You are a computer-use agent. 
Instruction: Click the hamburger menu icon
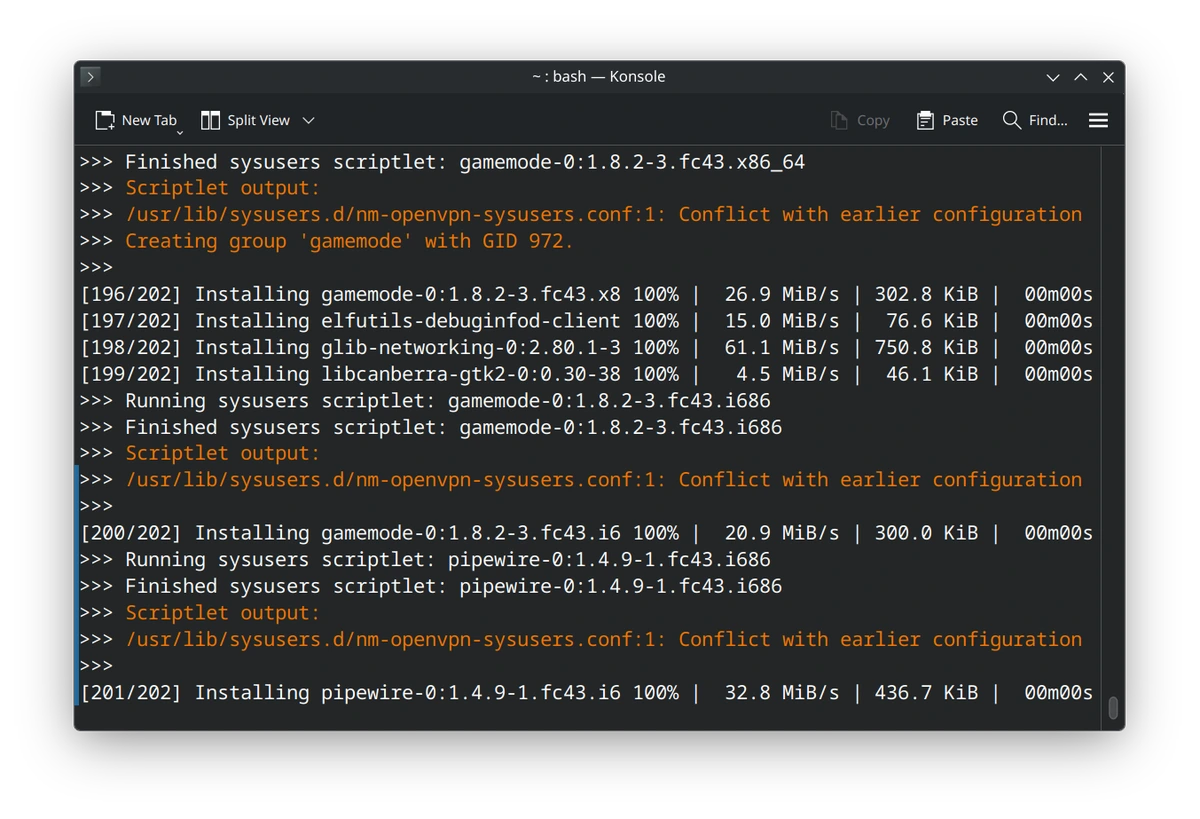point(1098,120)
